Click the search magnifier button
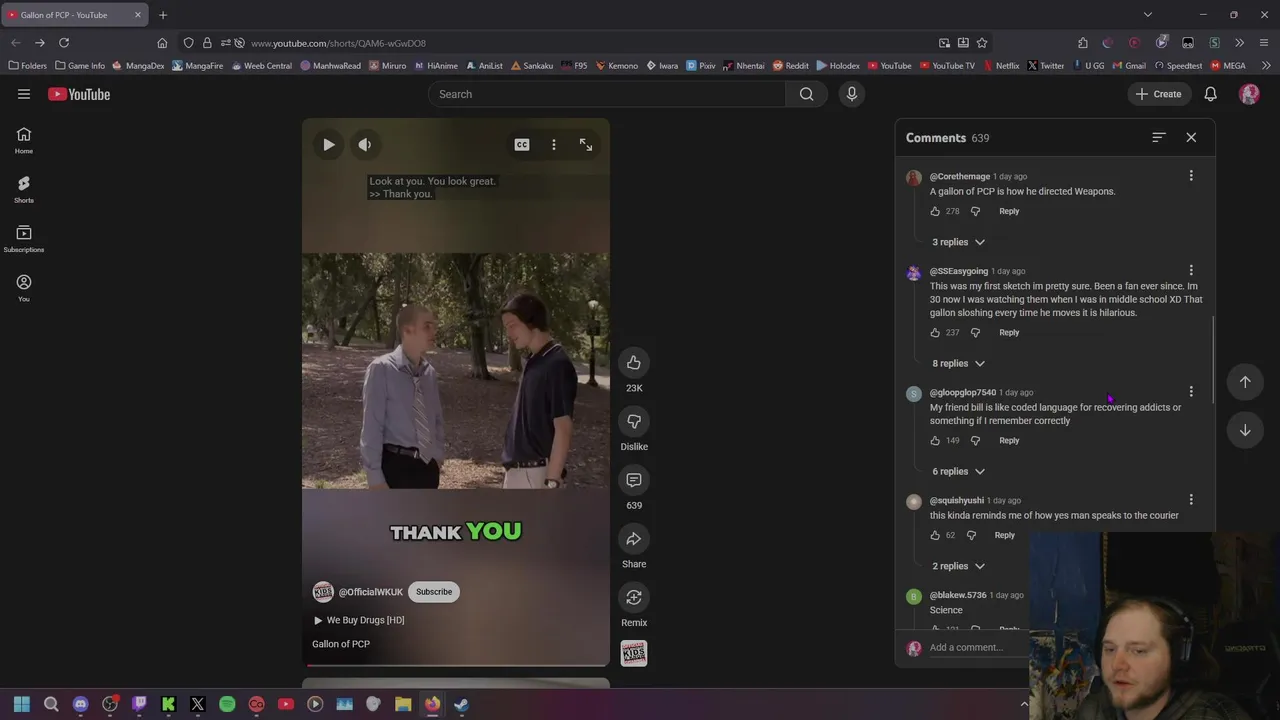The width and height of the screenshot is (1280, 720). point(806,94)
